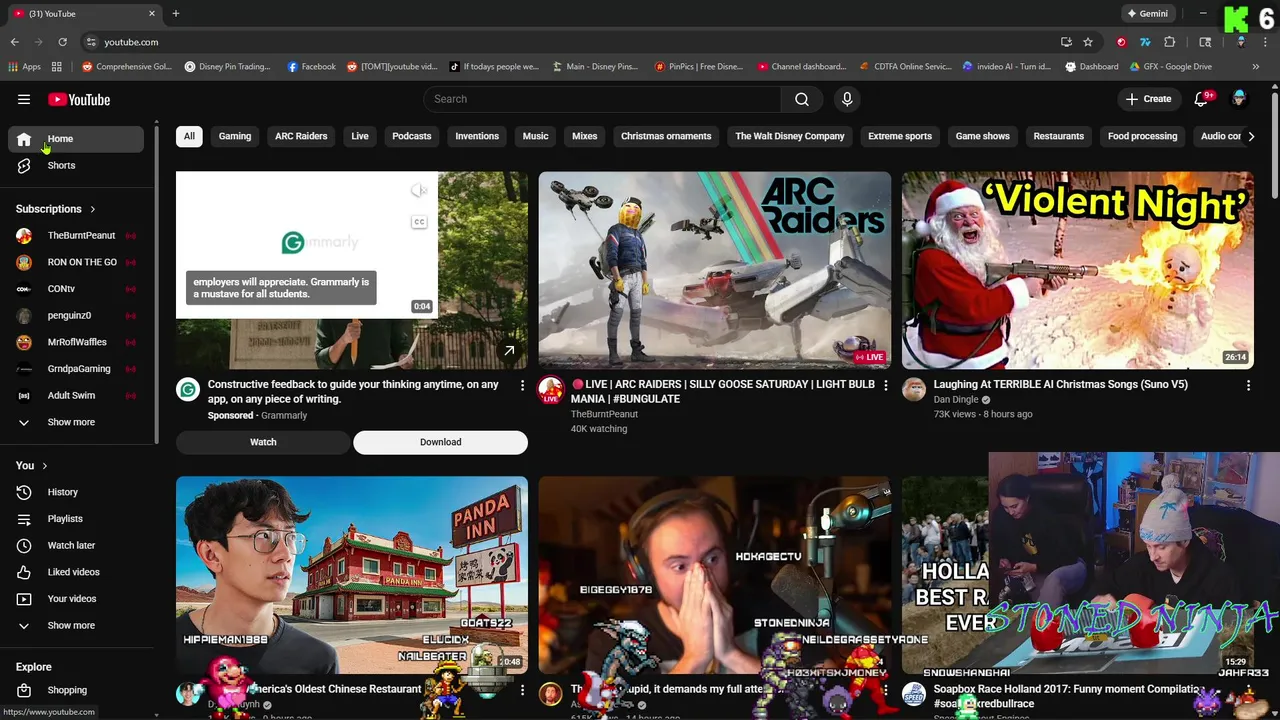
Task: Open Liked videos in sidebar
Action: point(76,572)
